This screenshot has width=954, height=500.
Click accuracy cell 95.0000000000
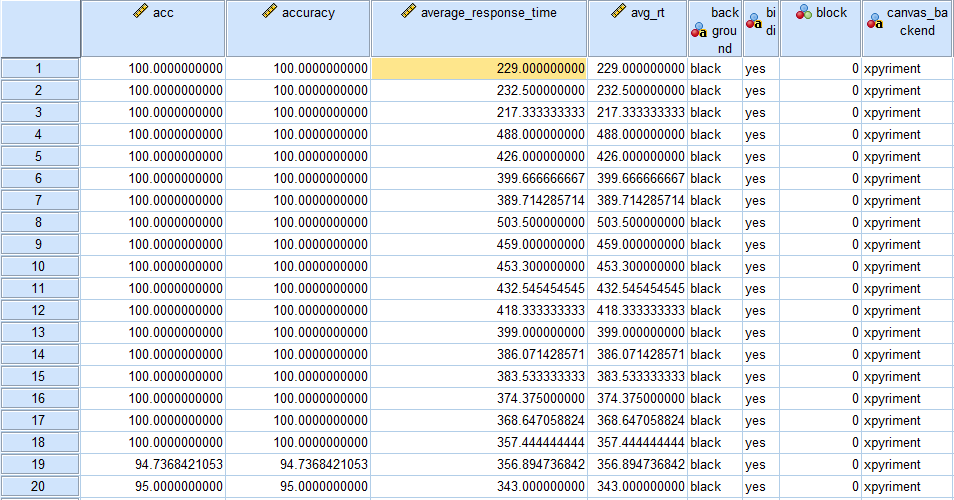click(x=298, y=486)
